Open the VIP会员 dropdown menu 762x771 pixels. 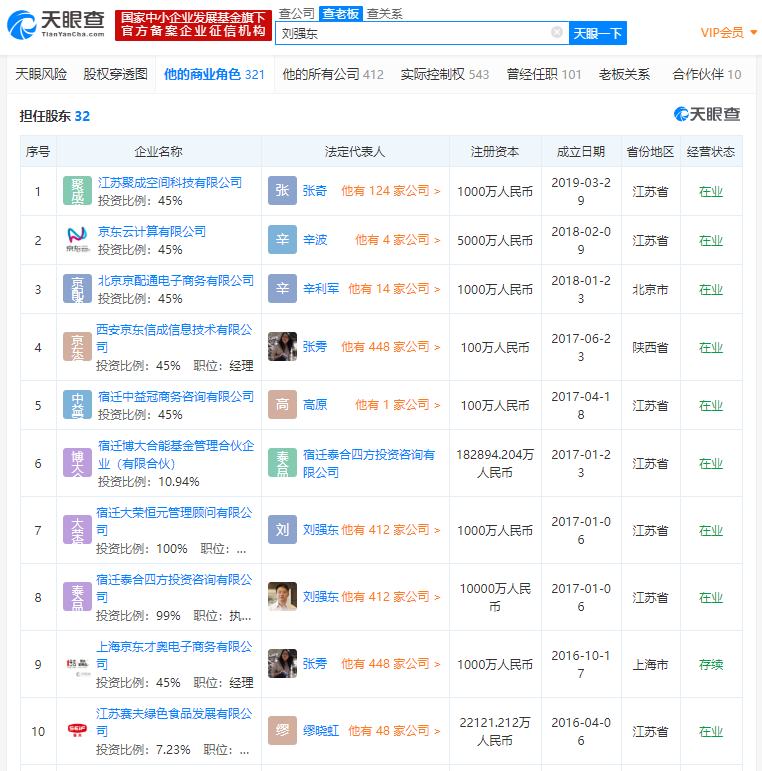click(729, 33)
